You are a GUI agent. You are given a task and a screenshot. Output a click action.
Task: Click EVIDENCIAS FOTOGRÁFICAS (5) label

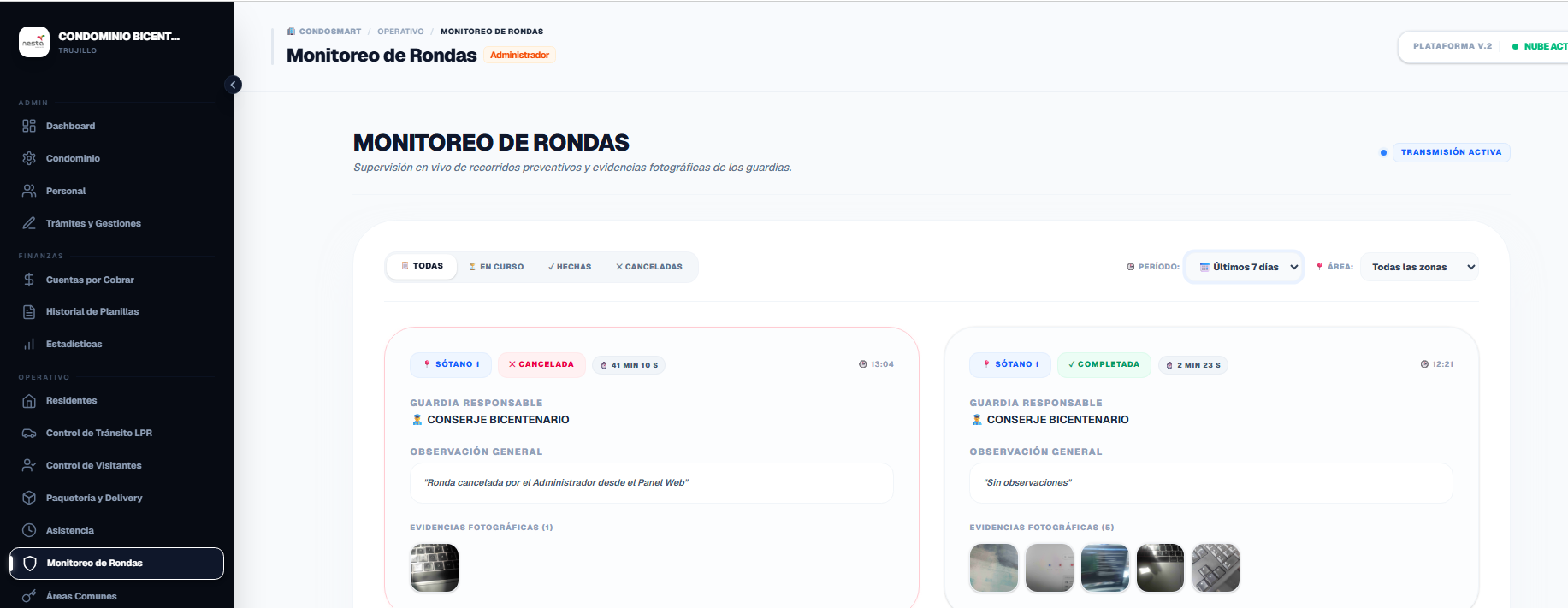tap(1042, 528)
